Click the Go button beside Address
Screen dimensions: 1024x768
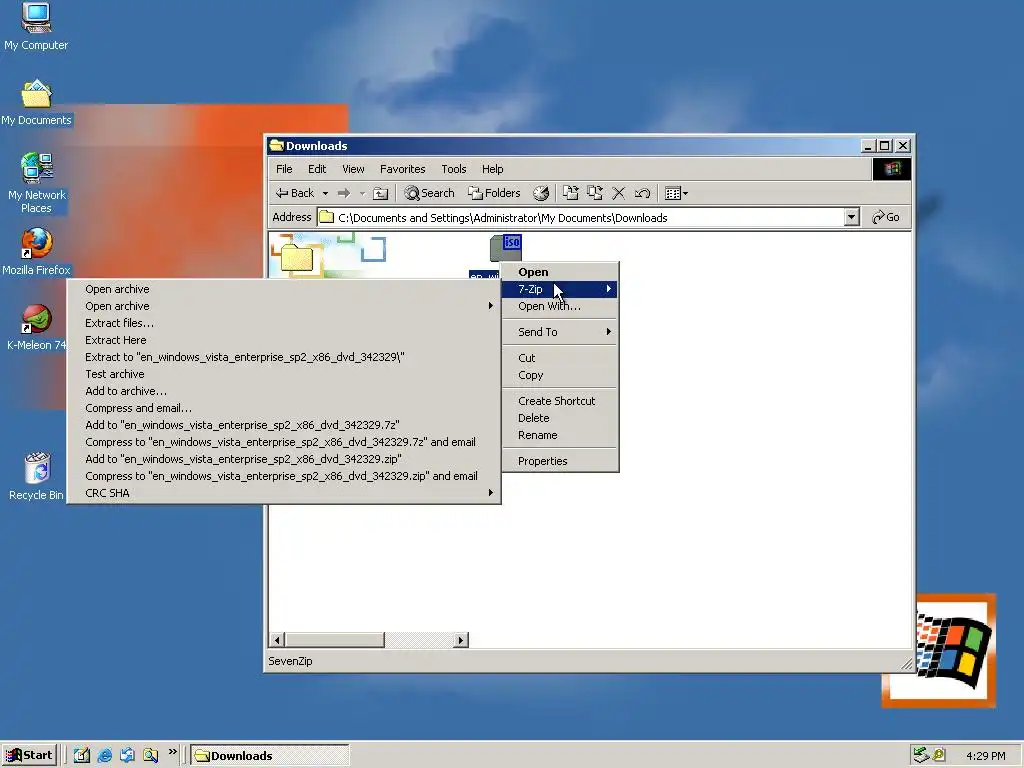886,217
